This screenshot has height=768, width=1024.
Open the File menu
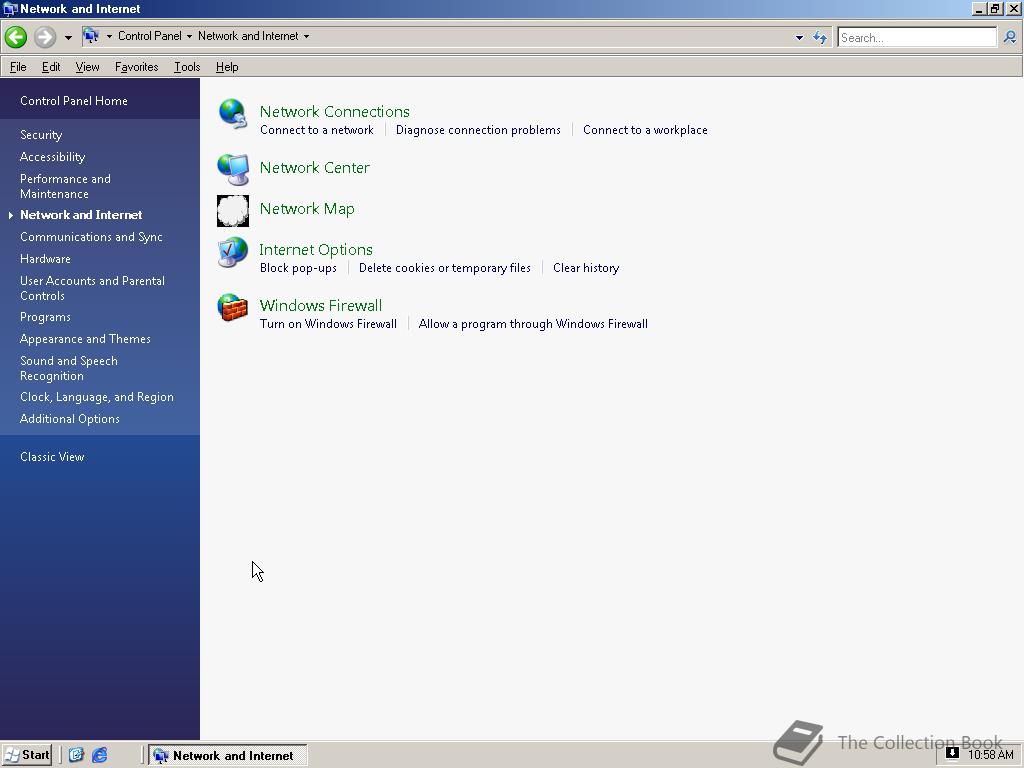[18, 67]
